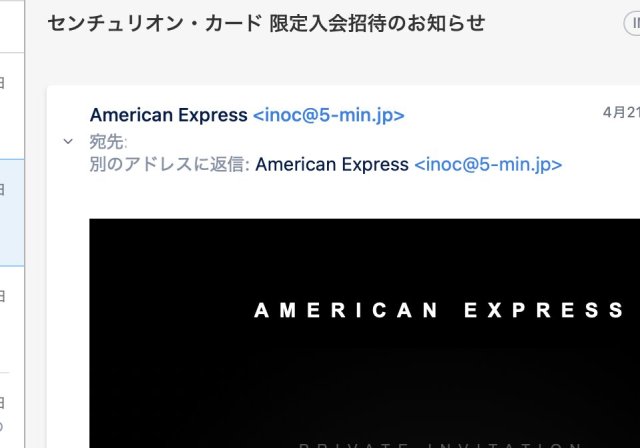Open the AMERICAN EXPRESS banner image
Screen dimensions: 640x448
[364, 333]
